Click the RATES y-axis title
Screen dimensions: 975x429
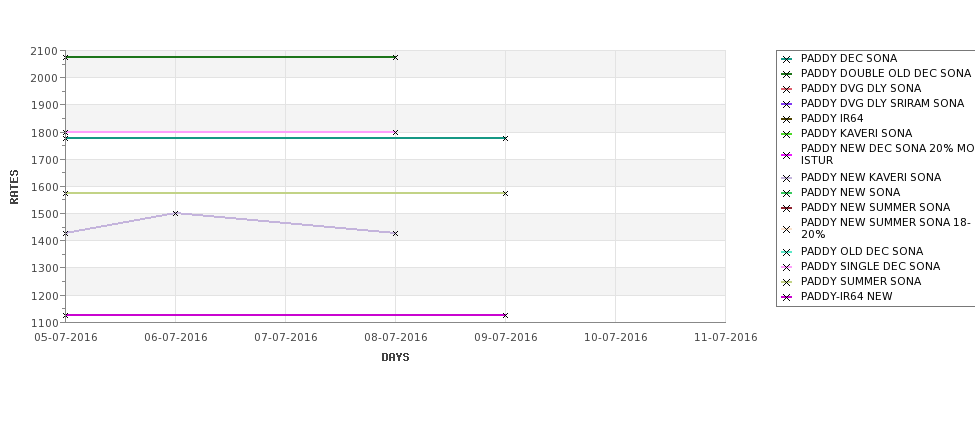pos(14,187)
